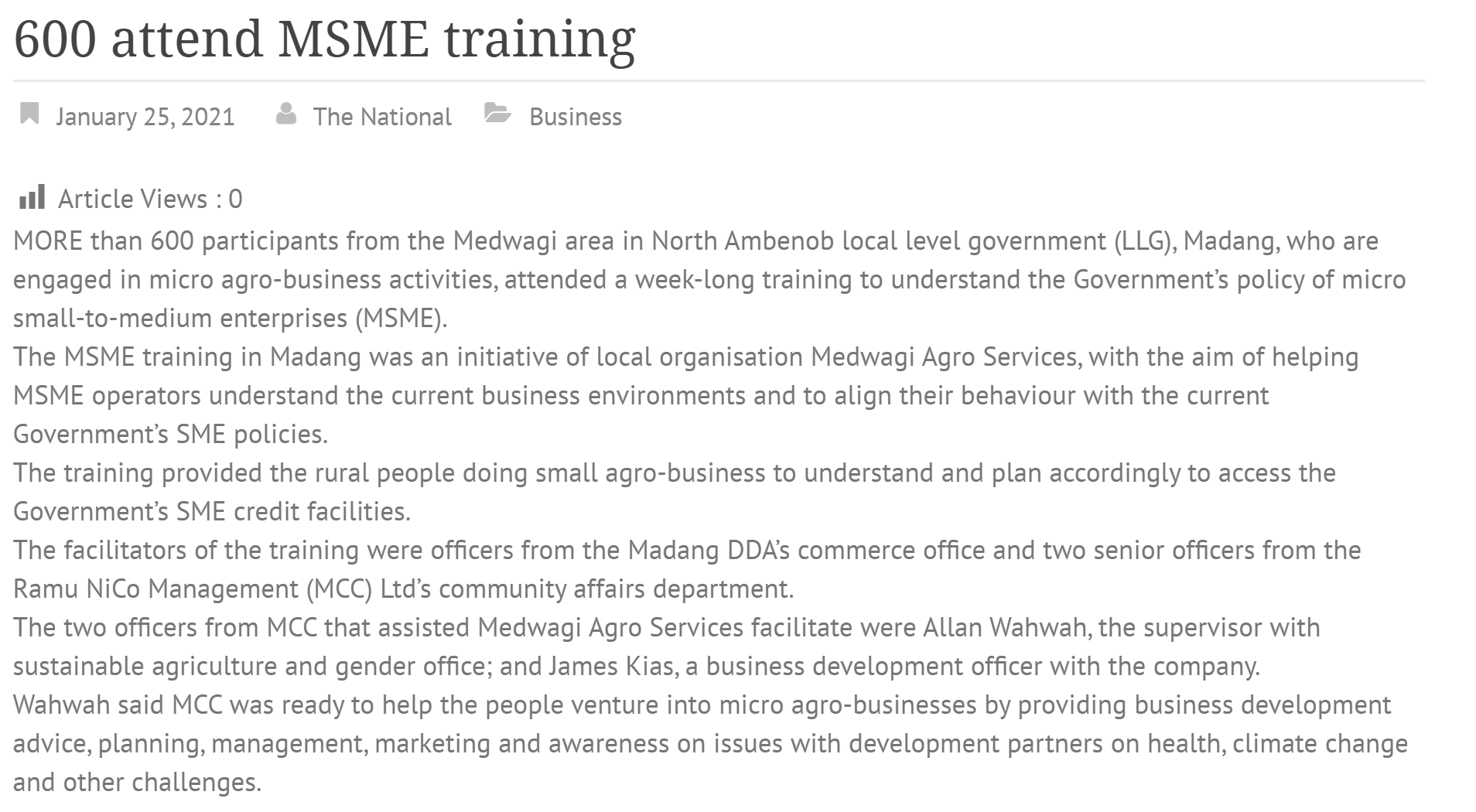Open The National author link

coord(382,117)
